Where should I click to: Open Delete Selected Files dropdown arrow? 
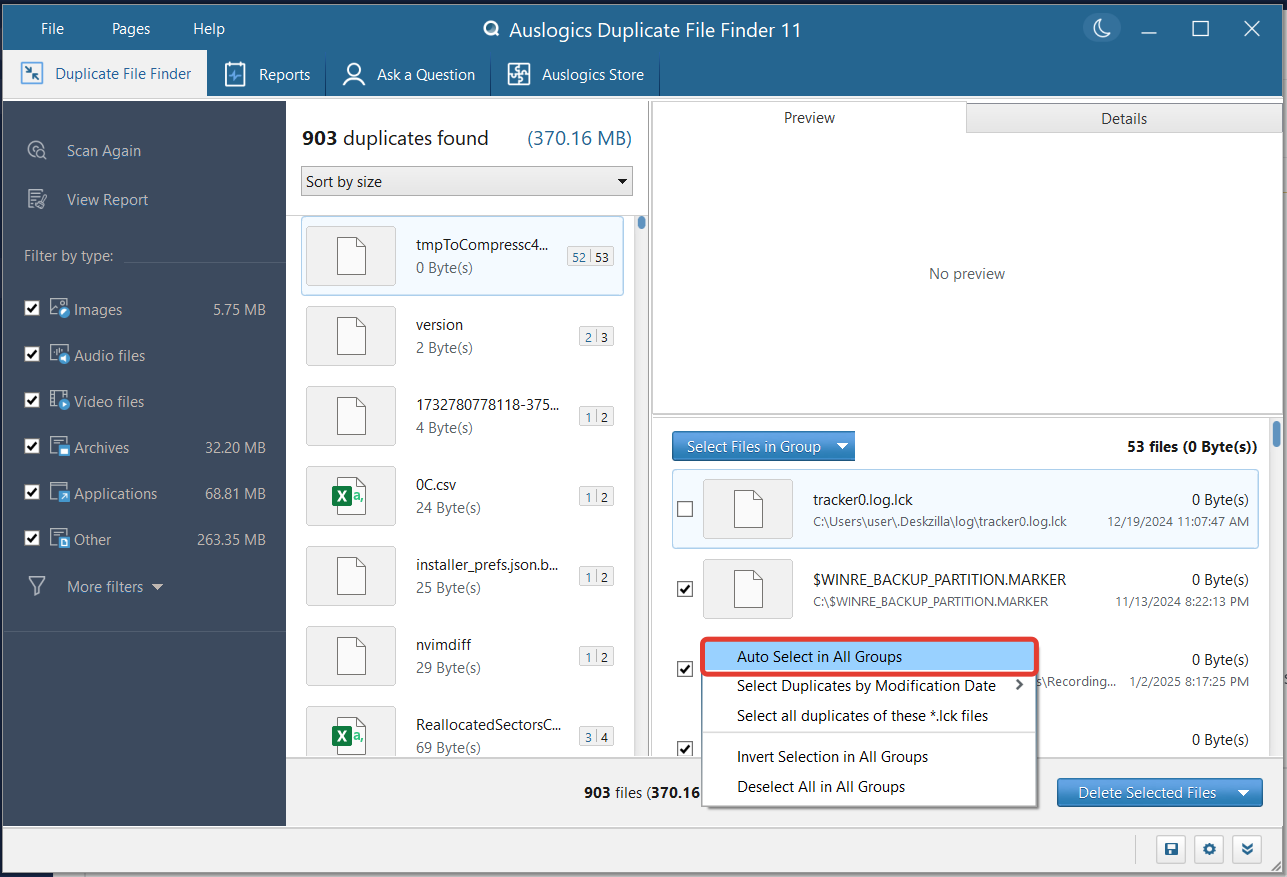click(1244, 793)
